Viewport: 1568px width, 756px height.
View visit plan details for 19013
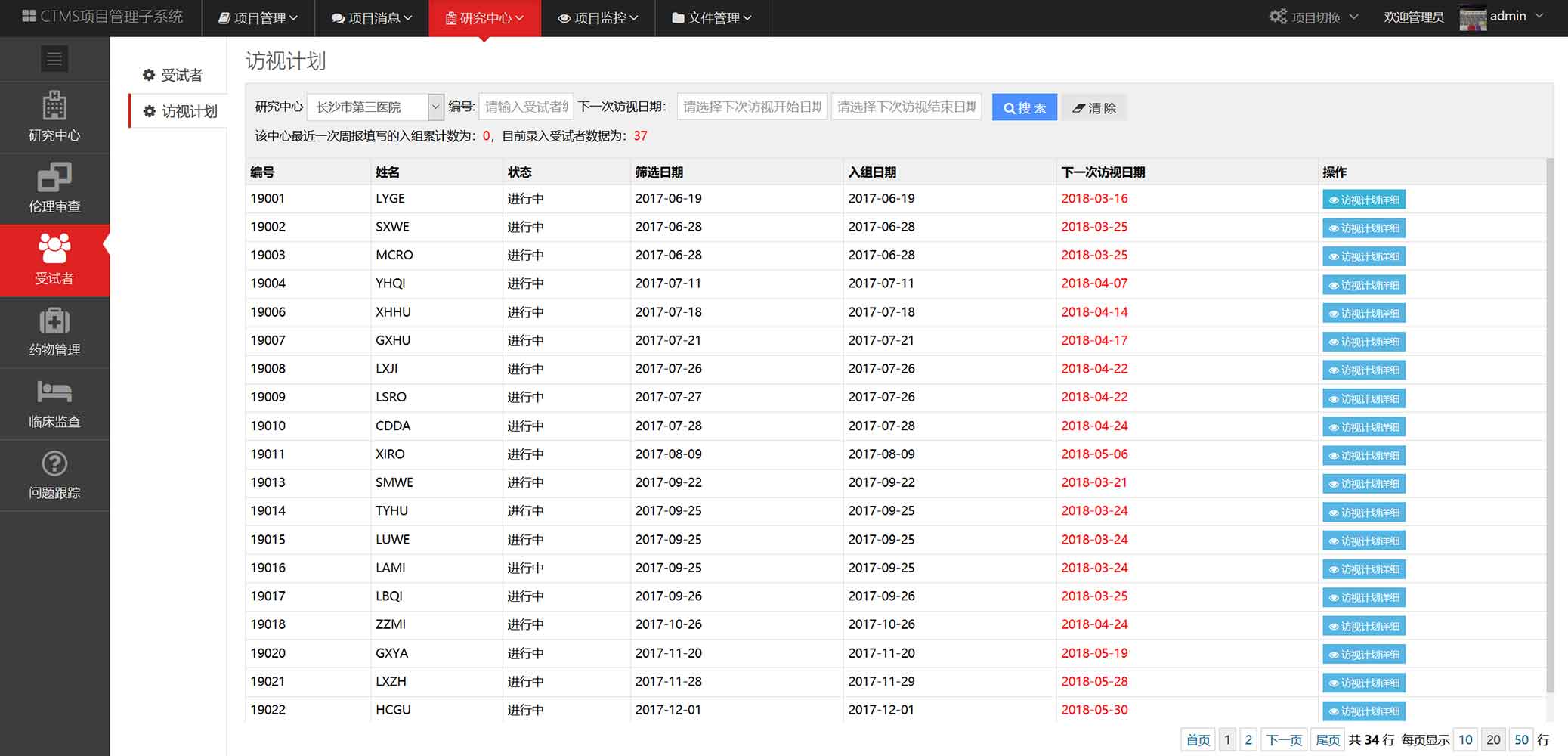(x=1364, y=484)
